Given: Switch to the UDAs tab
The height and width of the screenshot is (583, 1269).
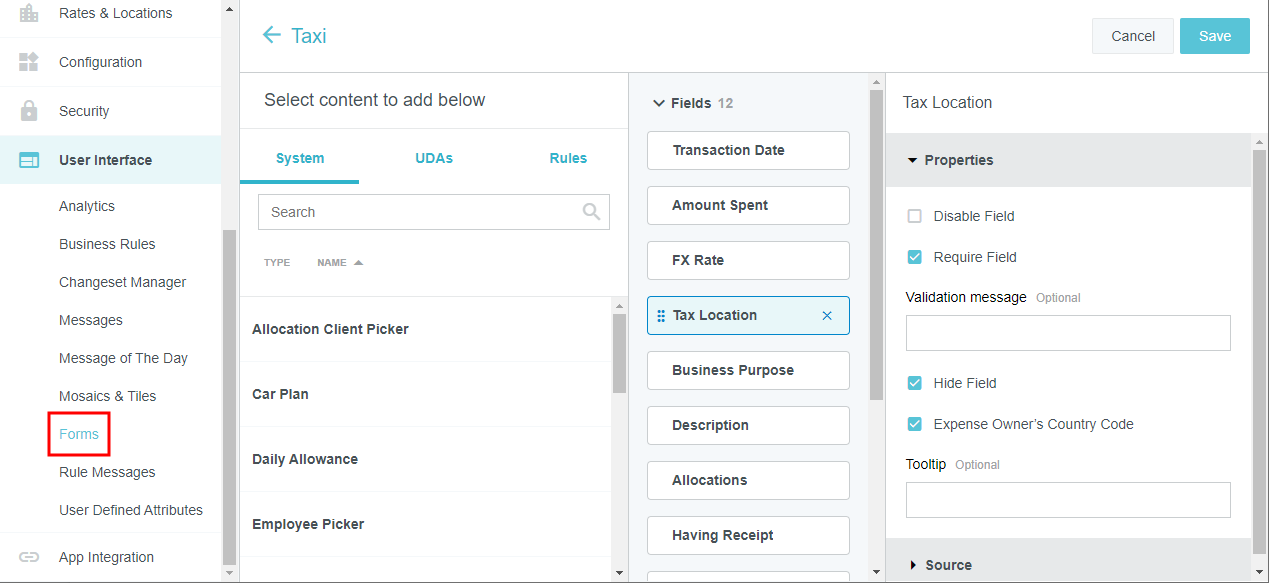Looking at the screenshot, I should tap(434, 158).
